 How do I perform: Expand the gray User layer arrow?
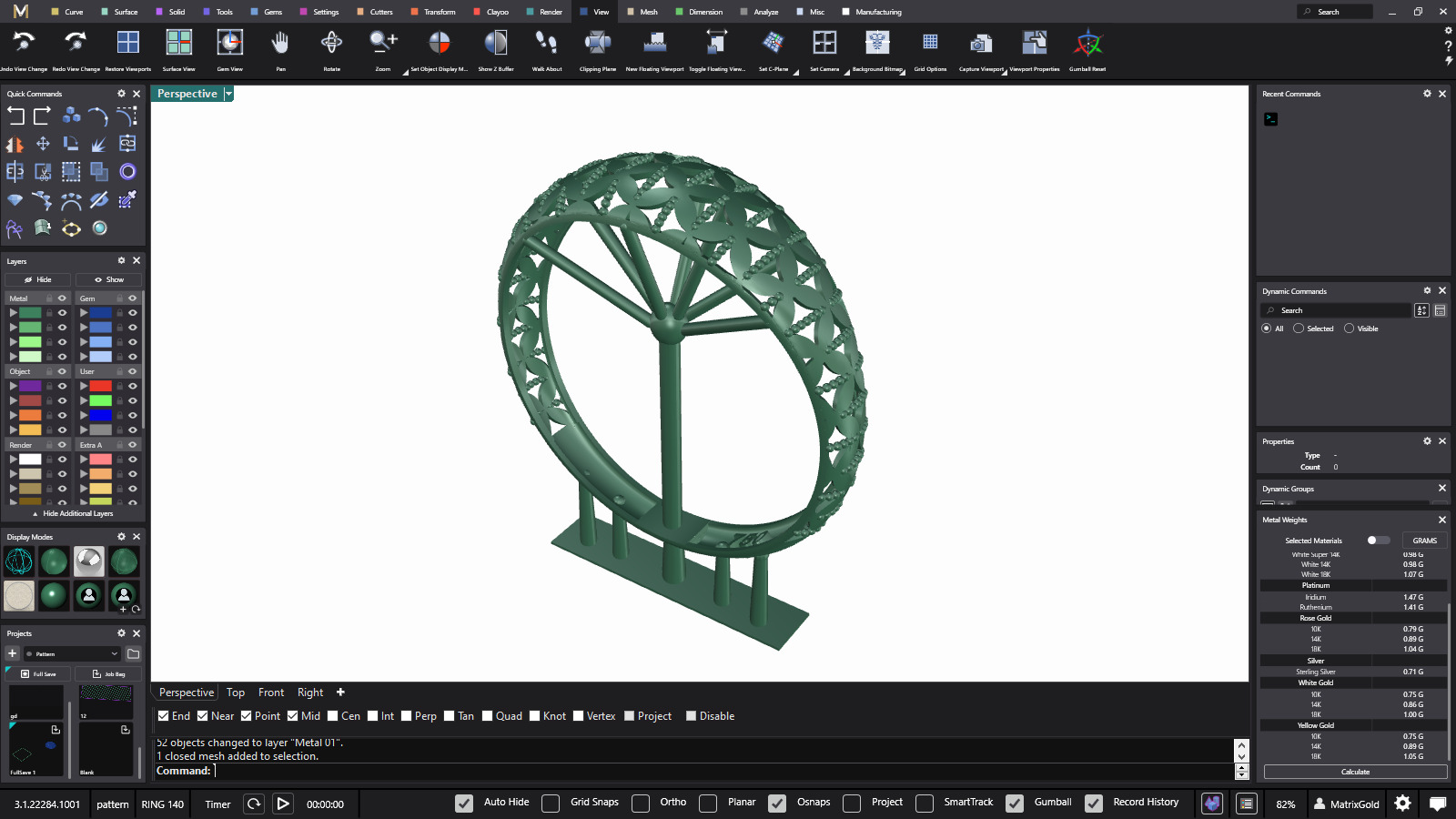[84, 430]
